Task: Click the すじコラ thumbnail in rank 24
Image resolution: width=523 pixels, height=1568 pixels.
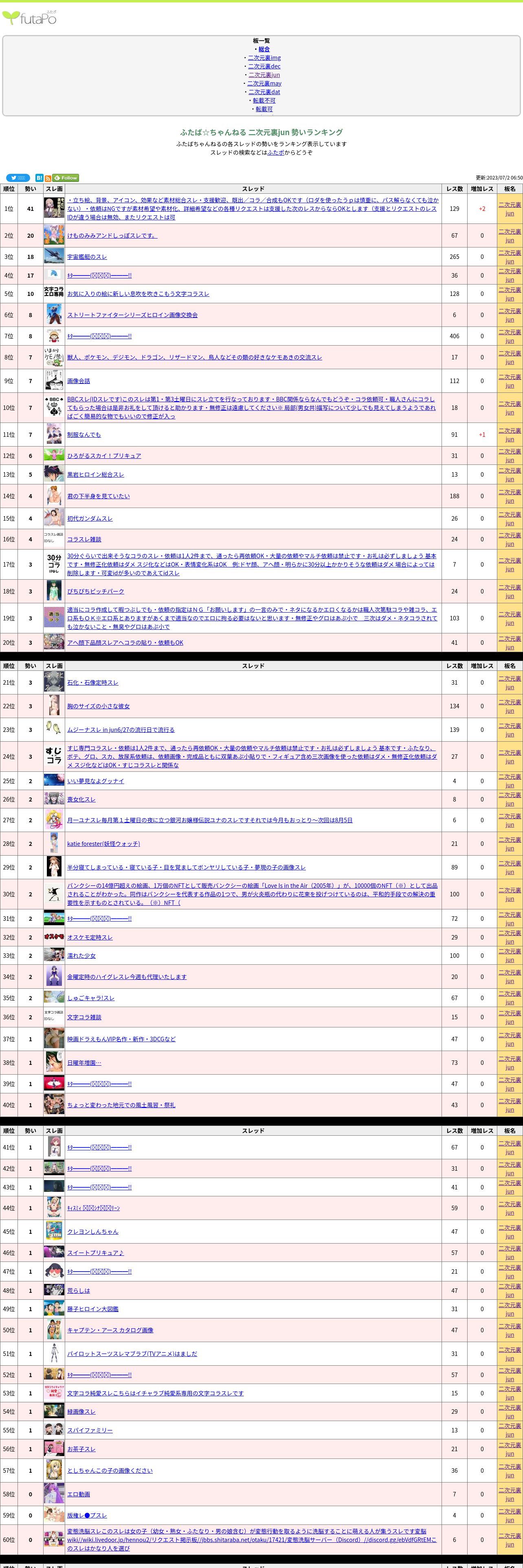Action: point(54,756)
